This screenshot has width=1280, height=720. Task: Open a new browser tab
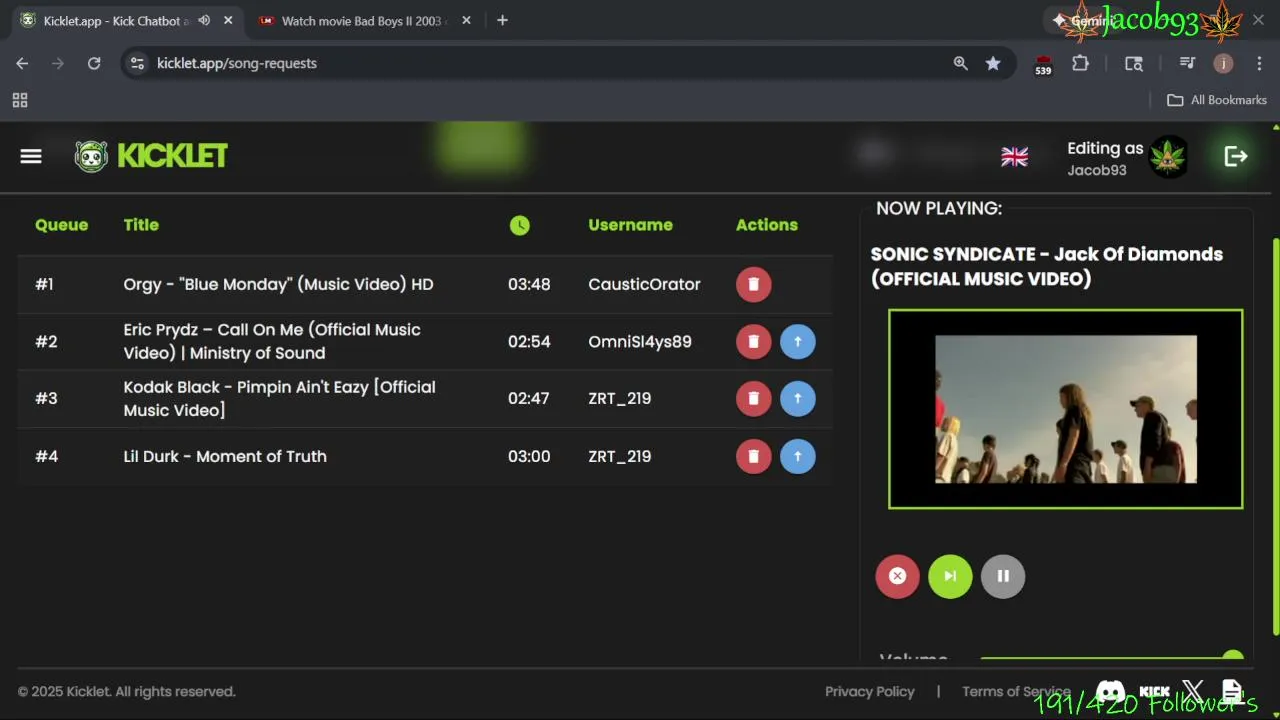click(x=502, y=20)
